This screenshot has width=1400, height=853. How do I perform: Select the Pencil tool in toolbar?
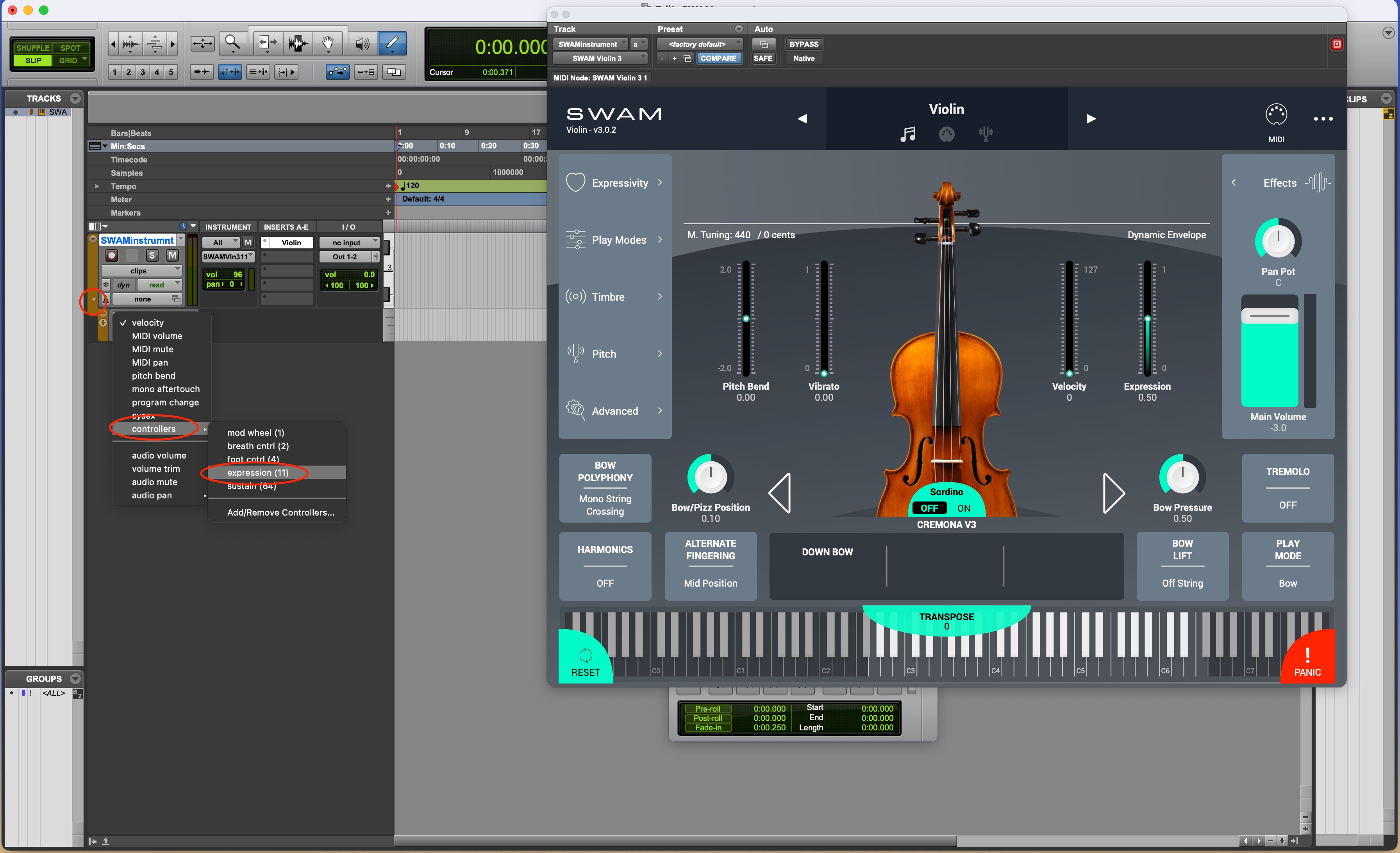pos(392,43)
